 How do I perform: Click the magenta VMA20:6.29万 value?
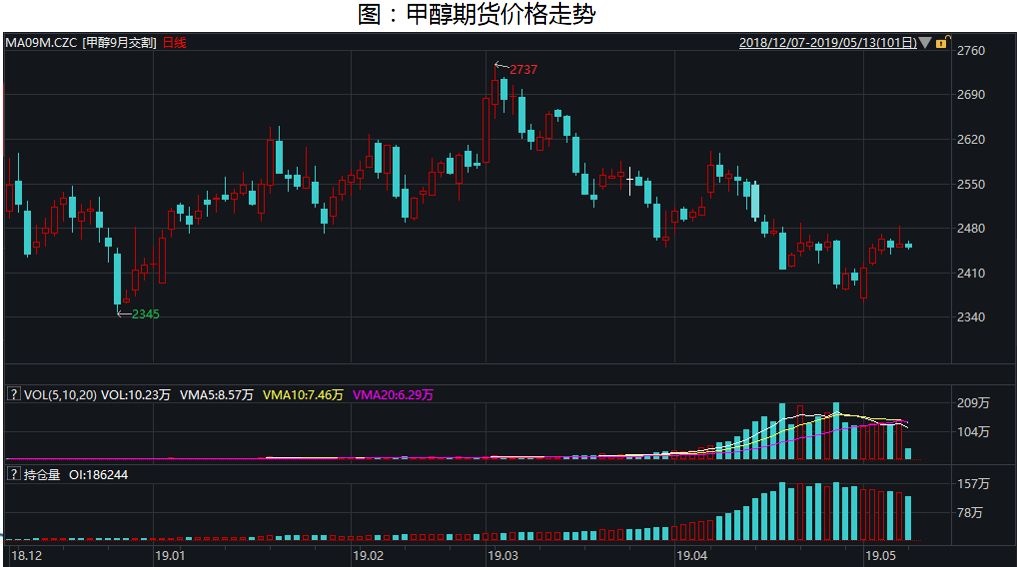pyautogui.click(x=393, y=394)
